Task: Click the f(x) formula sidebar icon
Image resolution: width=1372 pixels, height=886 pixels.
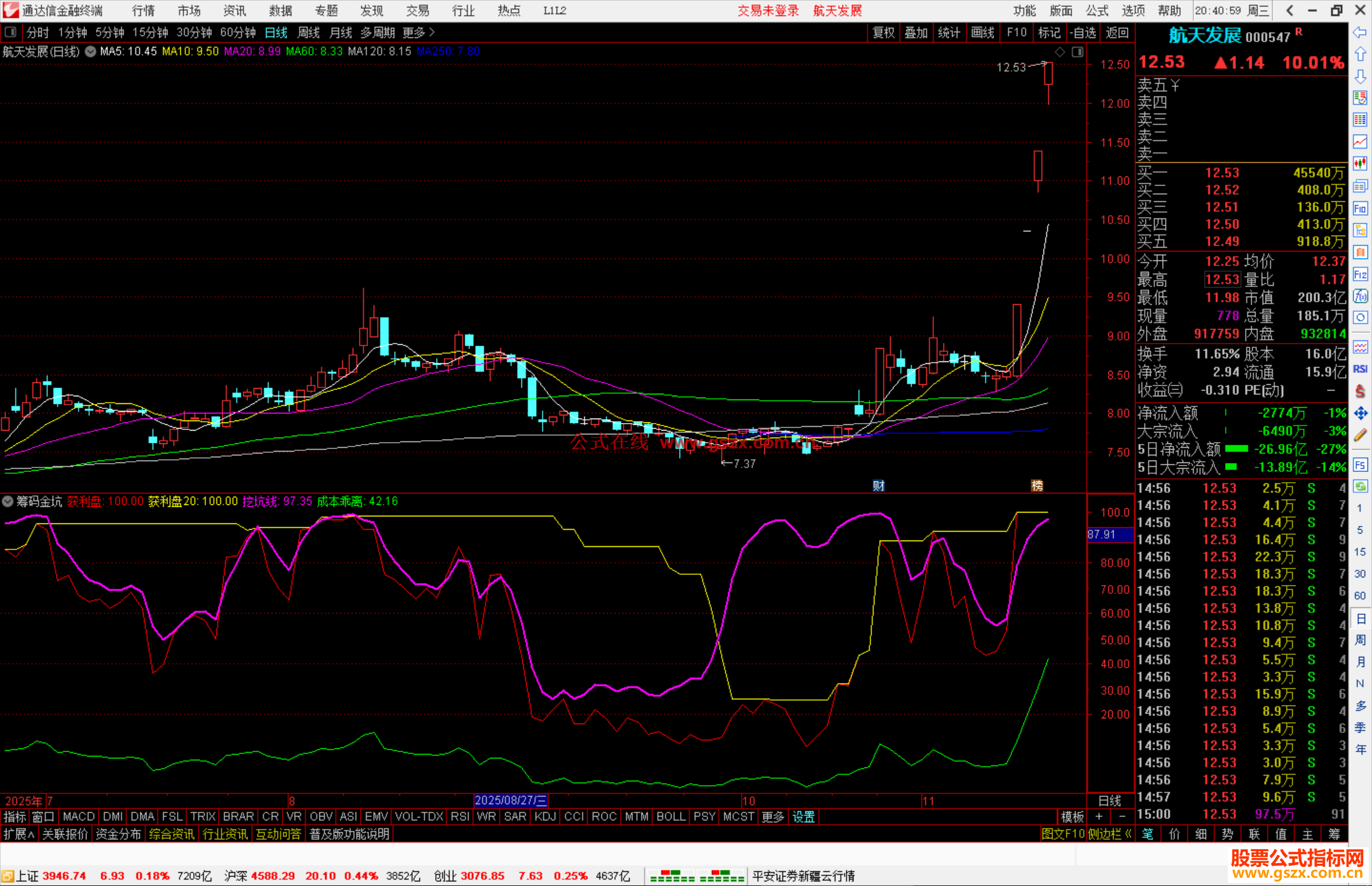Action: (1360, 296)
